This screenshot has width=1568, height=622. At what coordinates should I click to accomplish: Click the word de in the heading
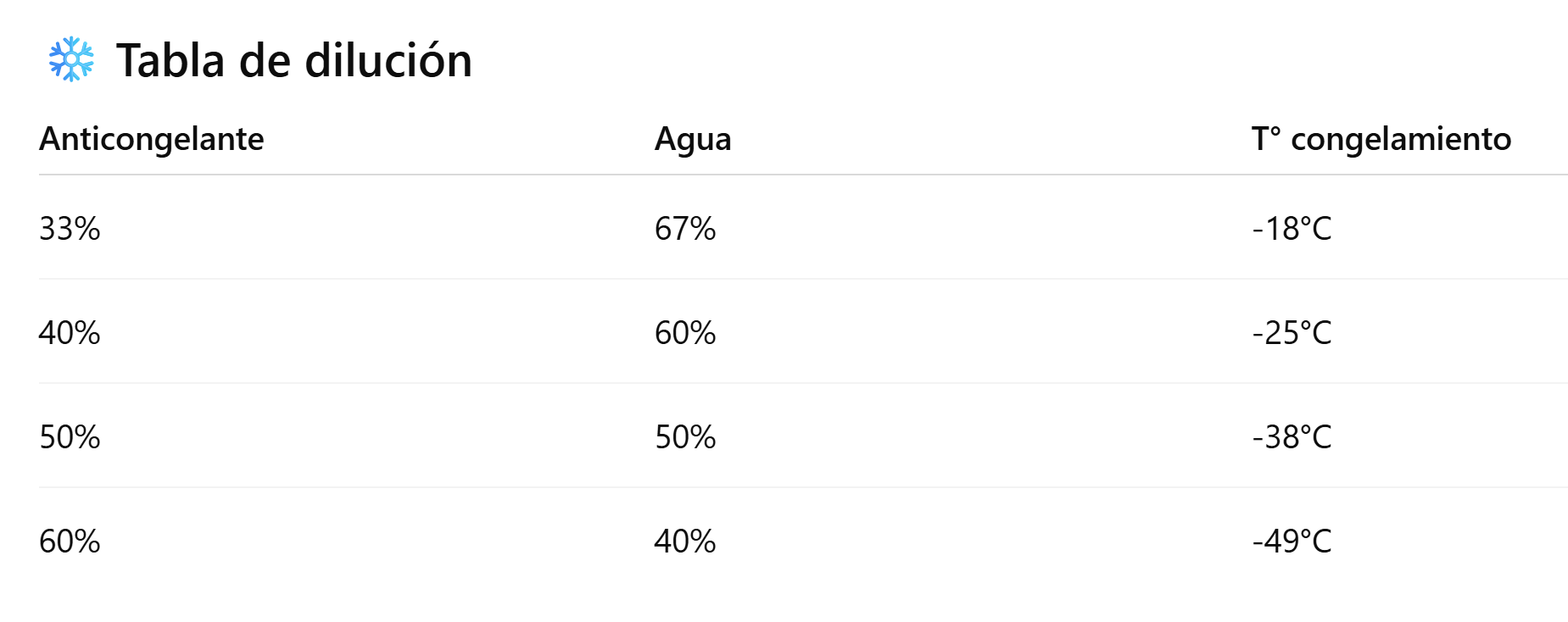coord(265,61)
